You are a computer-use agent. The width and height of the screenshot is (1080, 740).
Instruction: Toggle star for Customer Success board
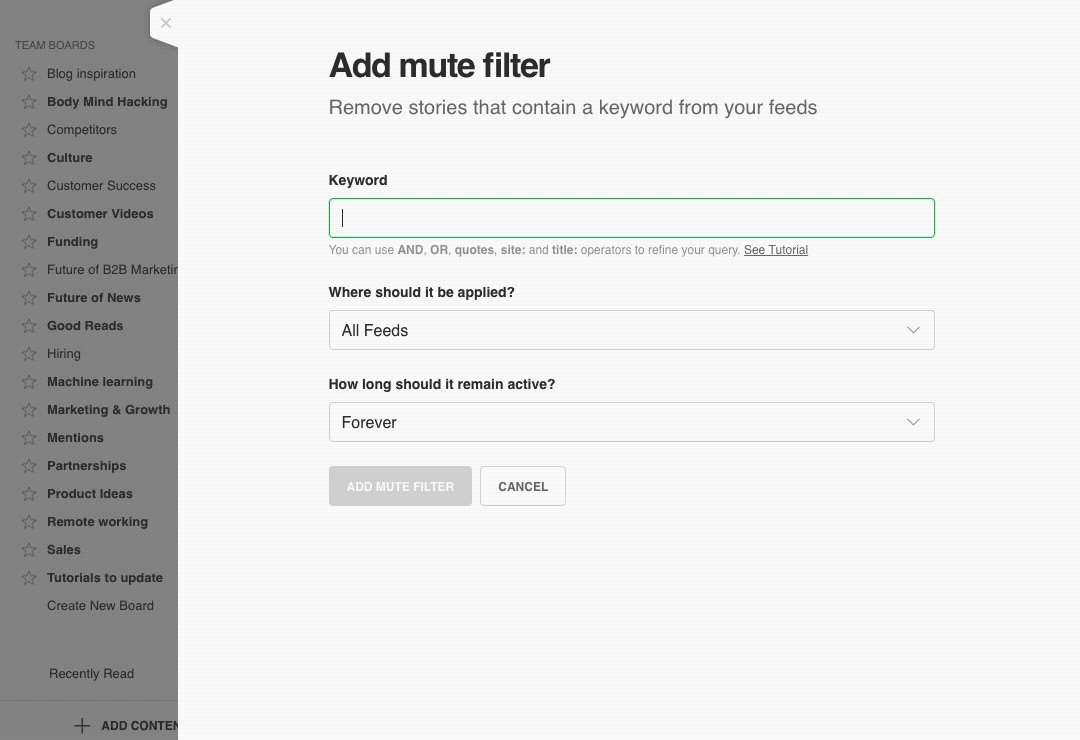pyautogui.click(x=29, y=186)
